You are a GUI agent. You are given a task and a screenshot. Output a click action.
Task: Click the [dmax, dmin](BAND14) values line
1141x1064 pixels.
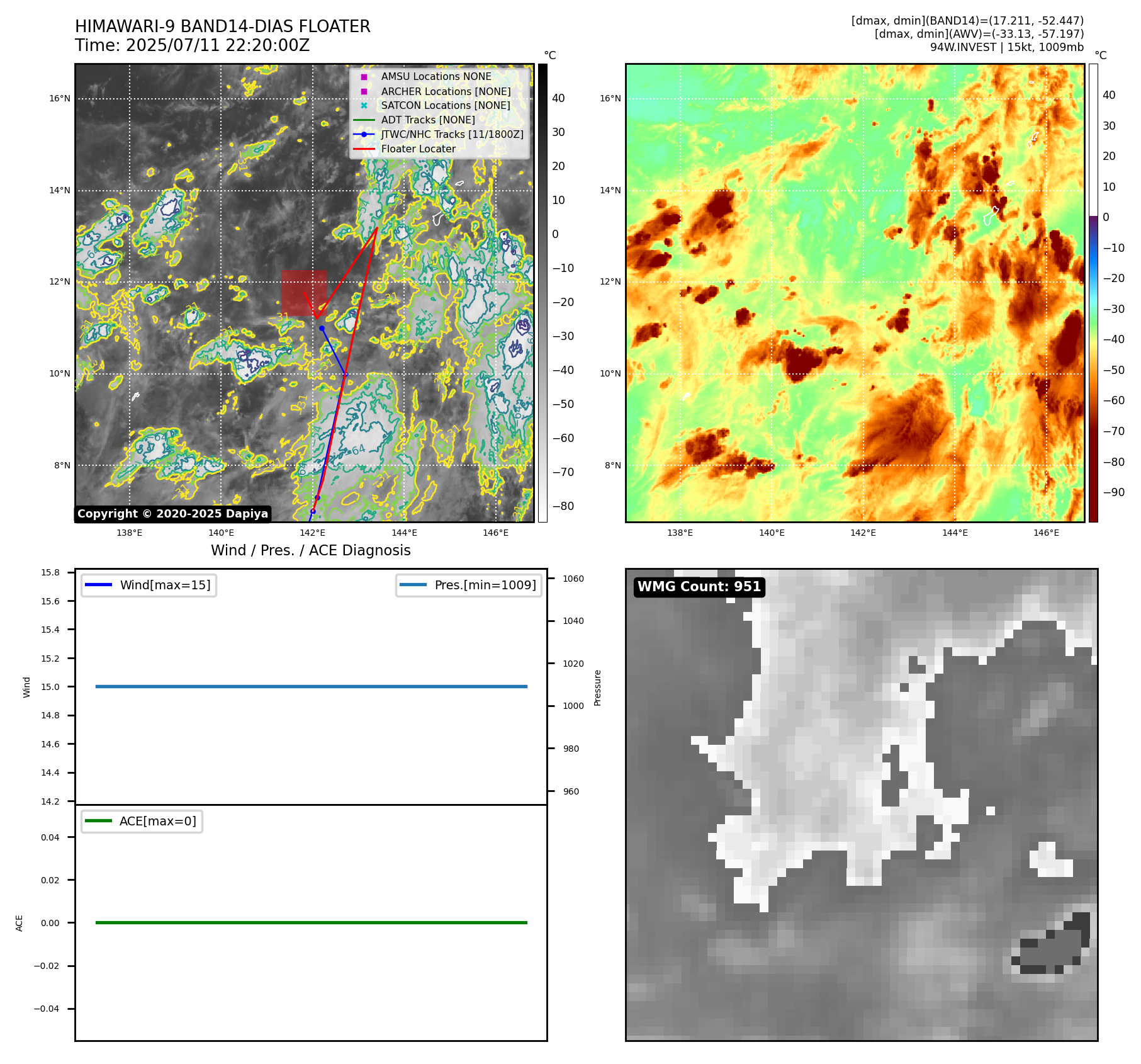pos(967,21)
